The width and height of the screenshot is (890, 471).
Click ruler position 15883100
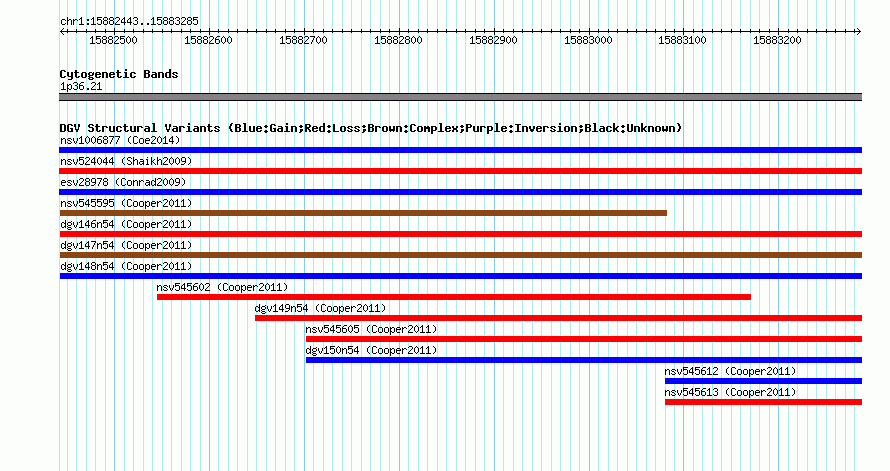pyautogui.click(x=682, y=40)
